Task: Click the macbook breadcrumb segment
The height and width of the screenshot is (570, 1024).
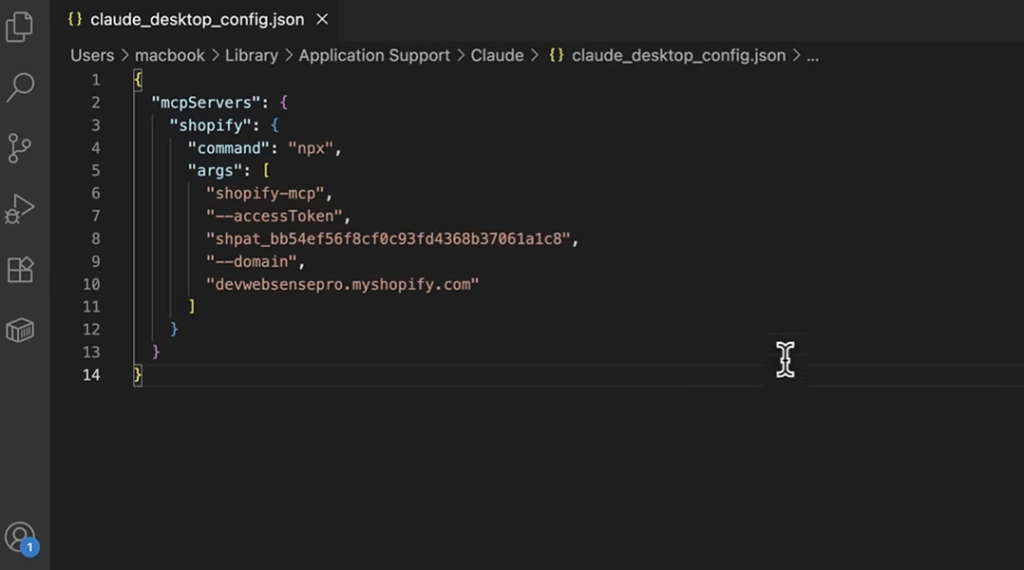Action: point(170,55)
